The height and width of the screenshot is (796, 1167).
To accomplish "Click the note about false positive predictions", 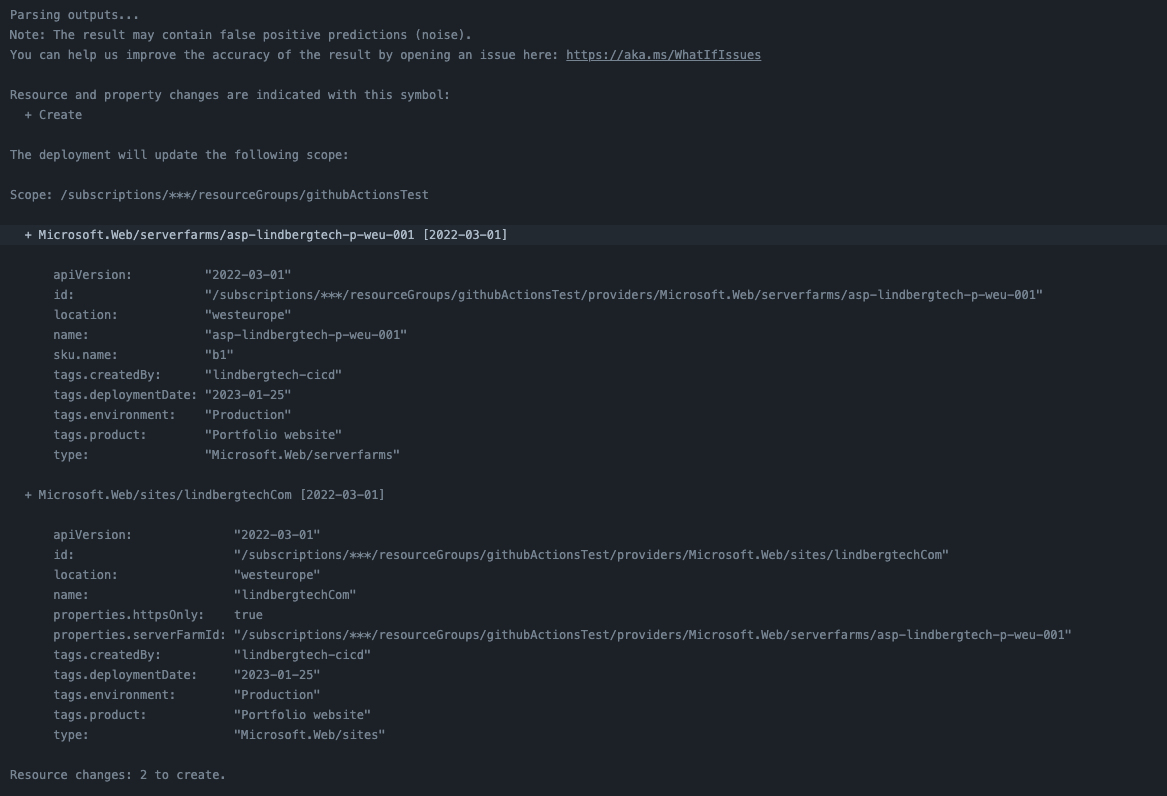I will pyautogui.click(x=240, y=35).
